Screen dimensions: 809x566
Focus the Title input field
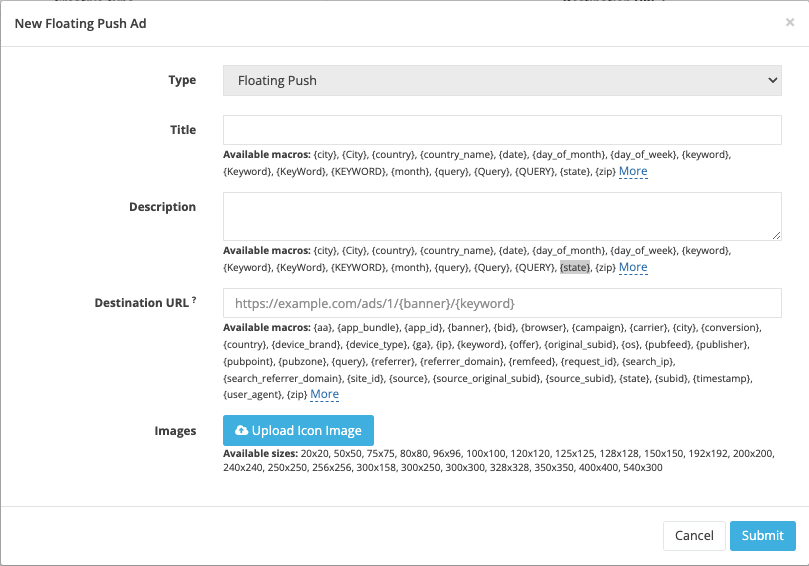[502, 130]
